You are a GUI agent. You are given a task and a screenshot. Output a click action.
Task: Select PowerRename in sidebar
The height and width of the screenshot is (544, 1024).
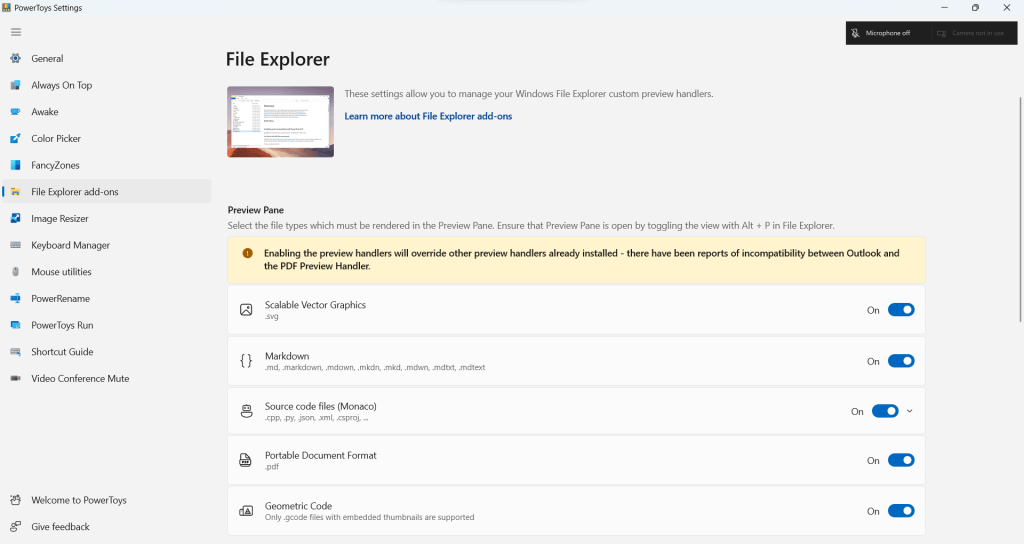107,298
